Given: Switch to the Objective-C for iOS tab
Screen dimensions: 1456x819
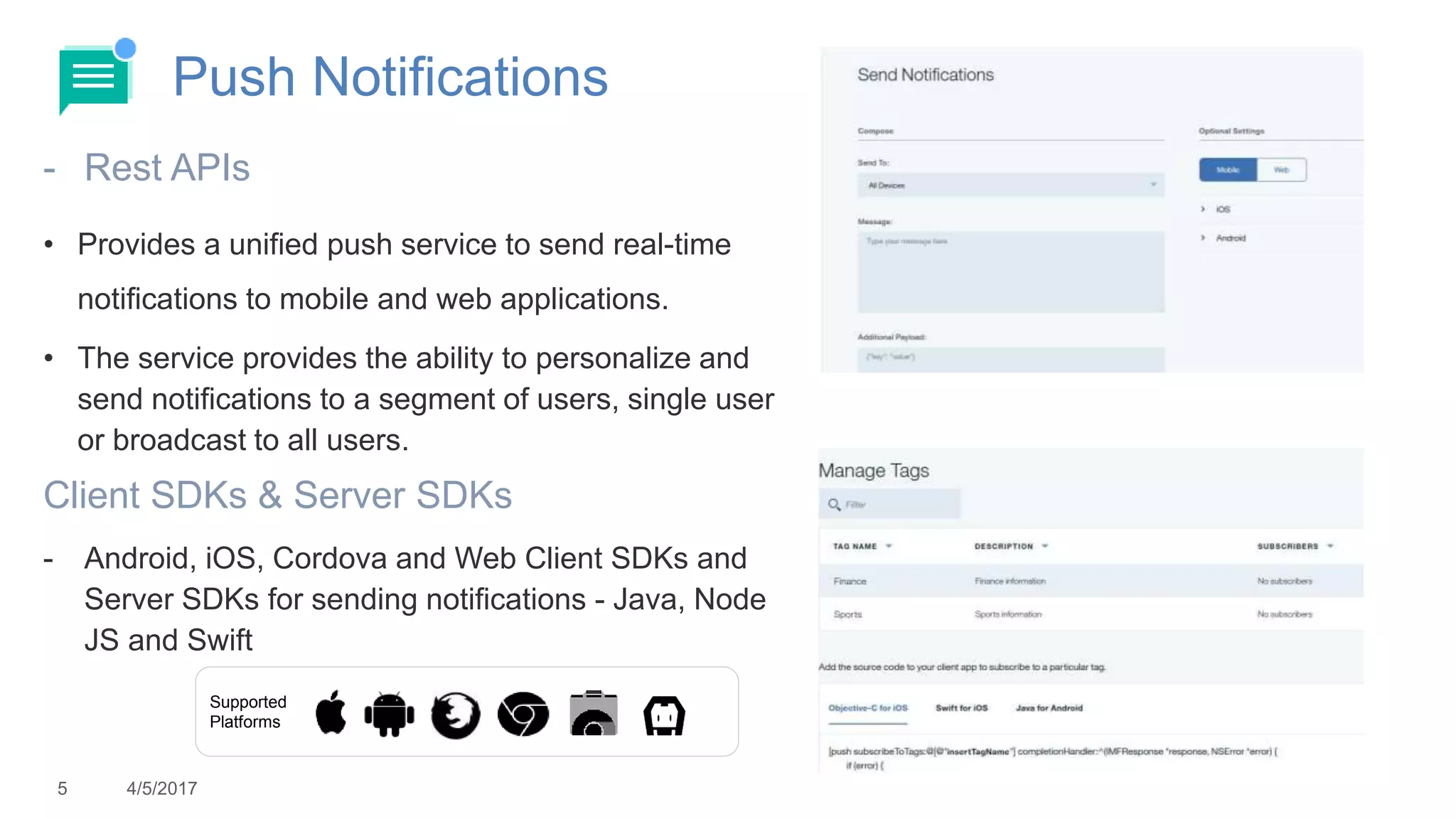Looking at the screenshot, I should (x=868, y=708).
